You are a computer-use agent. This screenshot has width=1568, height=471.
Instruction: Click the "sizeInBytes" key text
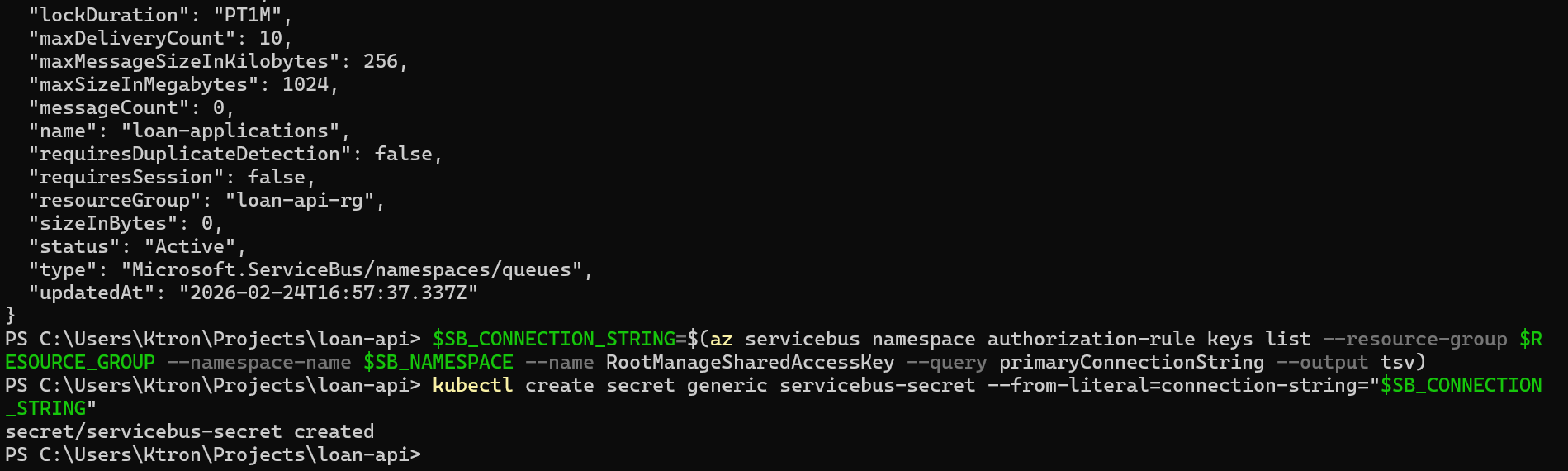[x=103, y=223]
